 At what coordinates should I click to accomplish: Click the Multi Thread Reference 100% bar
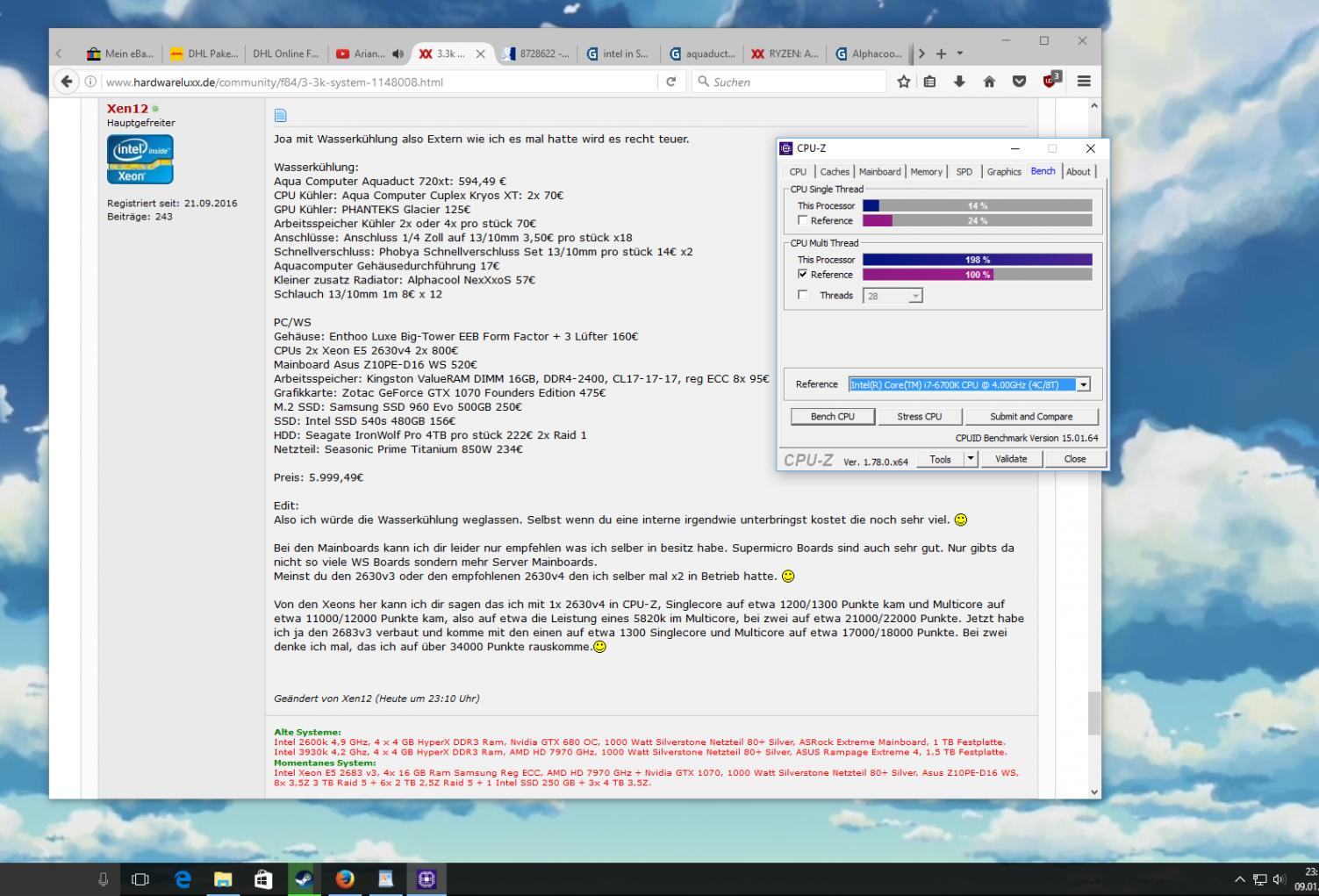pos(978,275)
